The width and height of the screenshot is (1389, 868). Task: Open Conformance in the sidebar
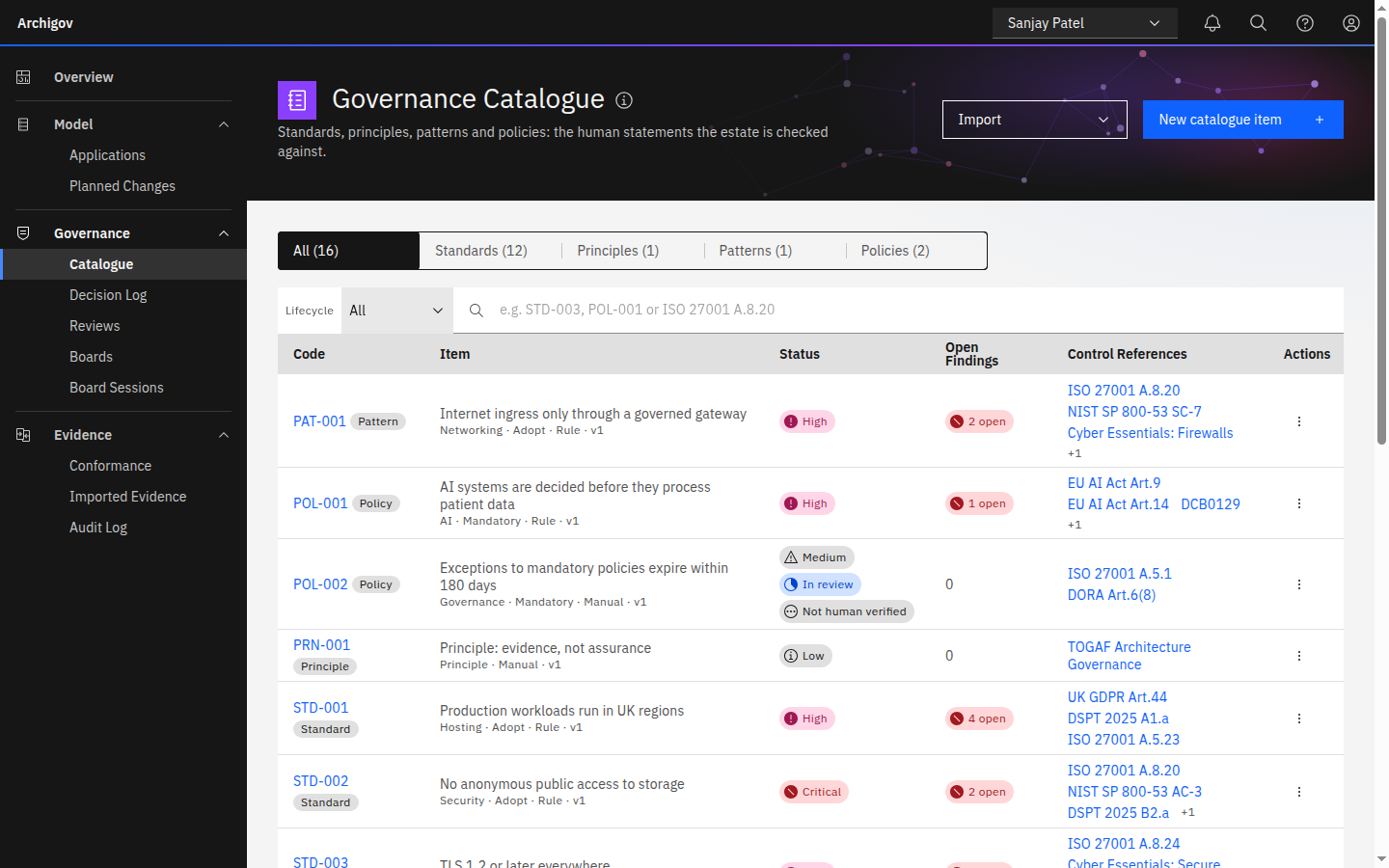click(123, 466)
